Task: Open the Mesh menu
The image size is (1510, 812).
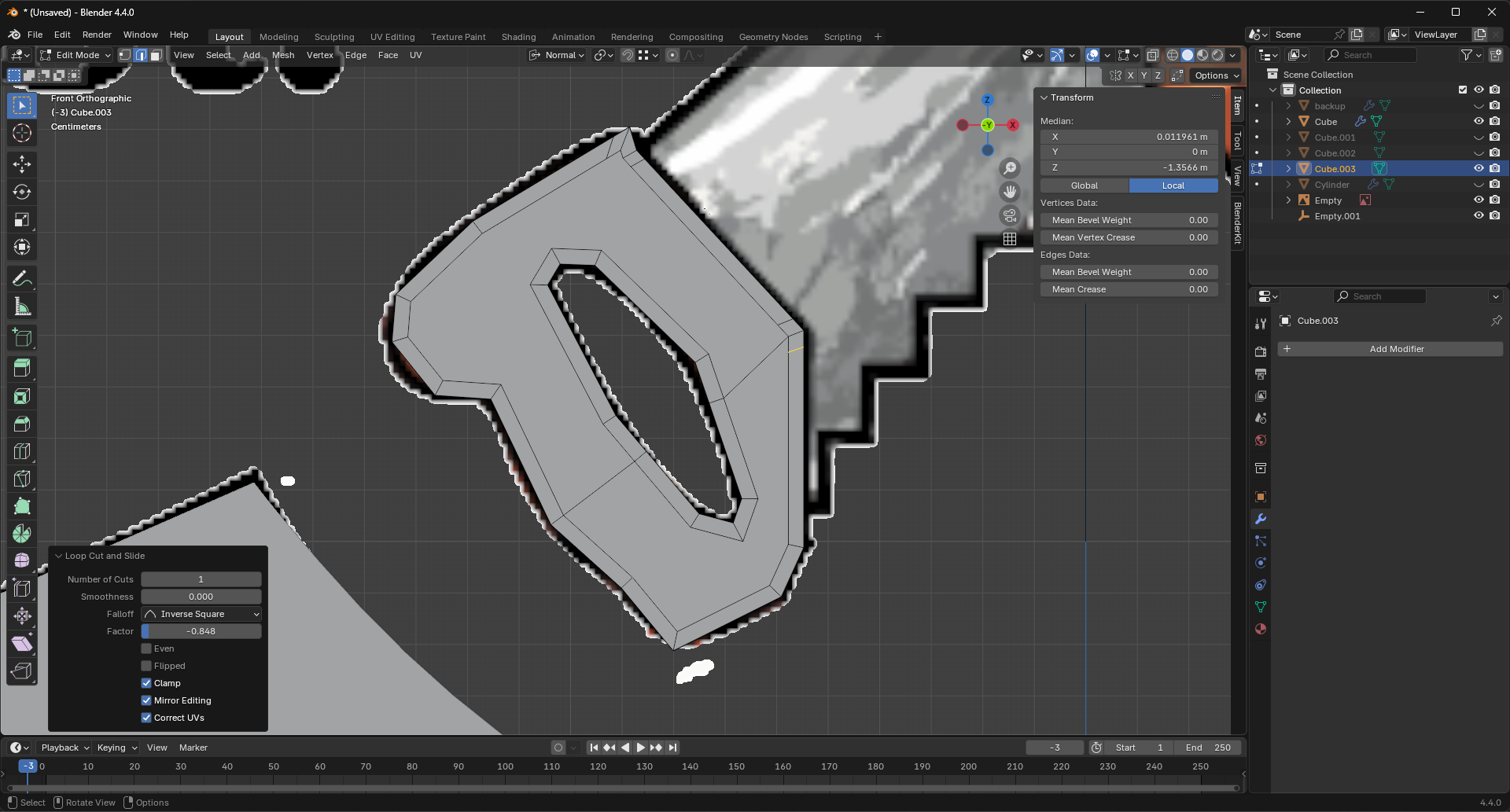Action: coord(283,55)
